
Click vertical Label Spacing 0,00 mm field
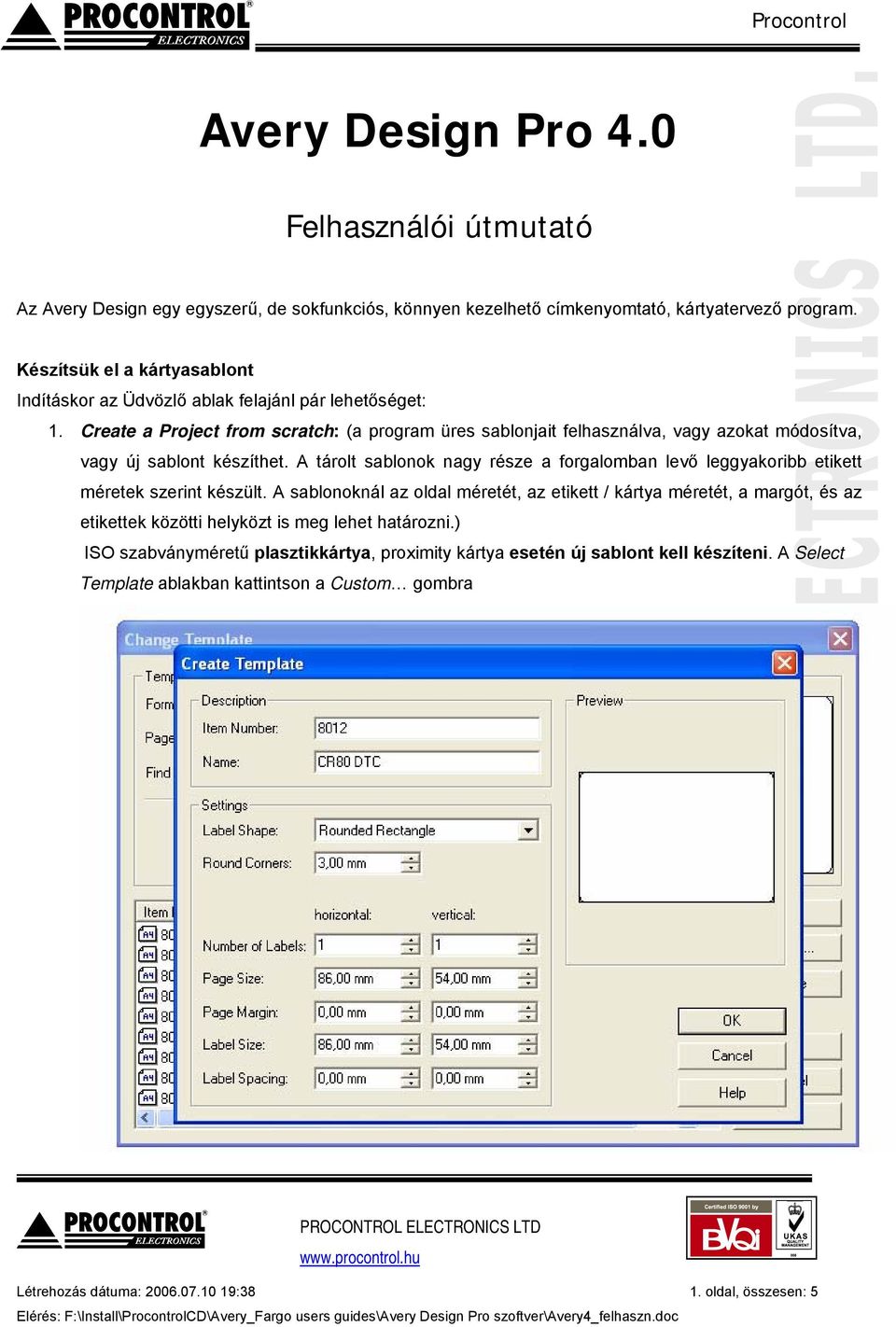pos(475,1079)
